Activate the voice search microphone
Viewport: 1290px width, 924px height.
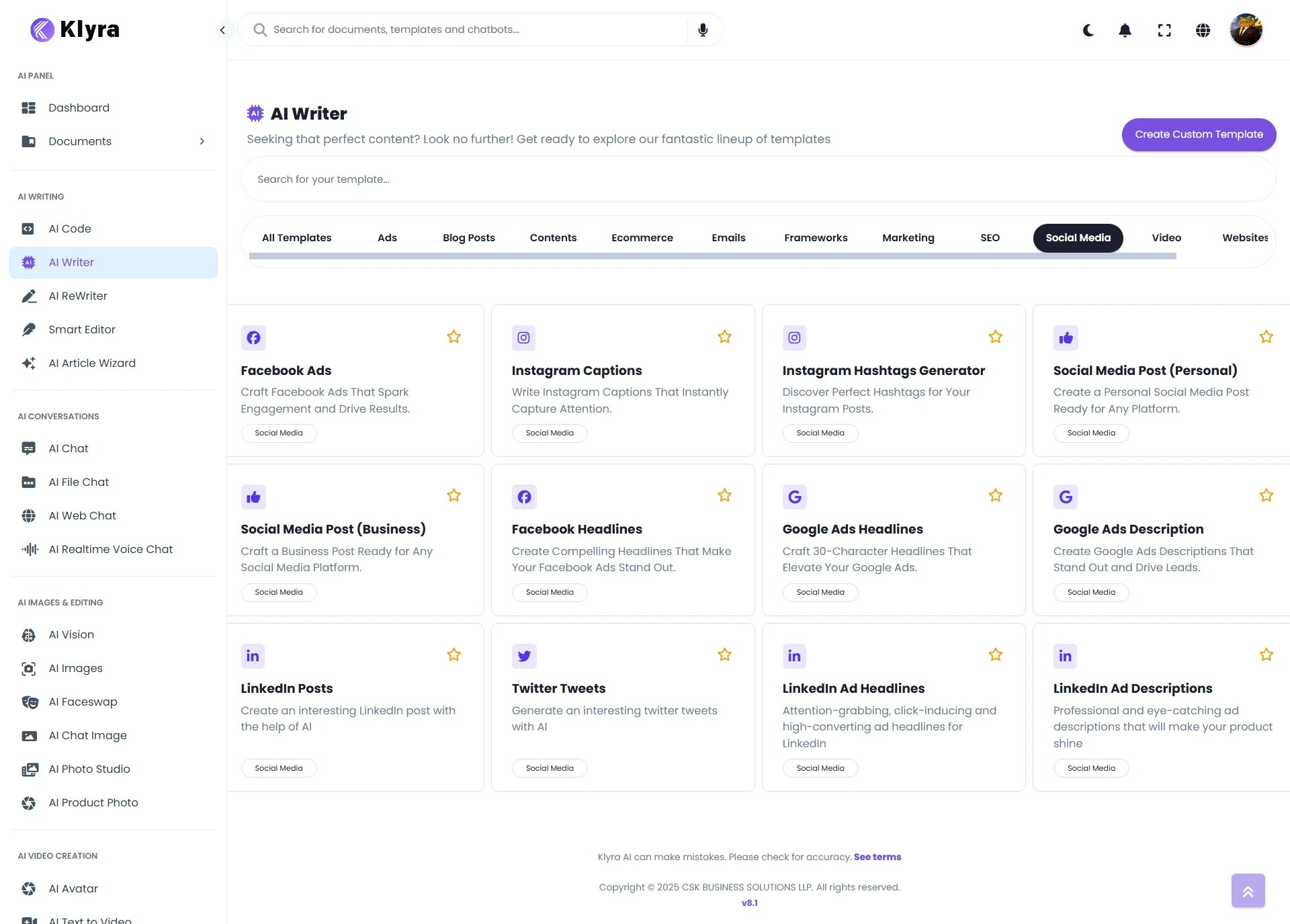click(703, 30)
